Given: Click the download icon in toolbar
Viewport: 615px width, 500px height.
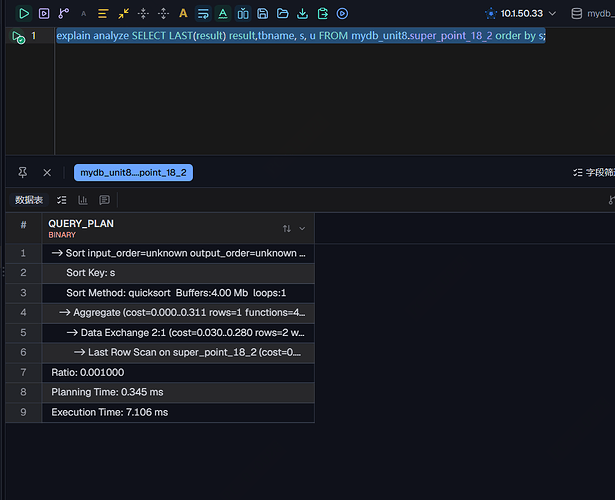Looking at the screenshot, I should (x=302, y=14).
